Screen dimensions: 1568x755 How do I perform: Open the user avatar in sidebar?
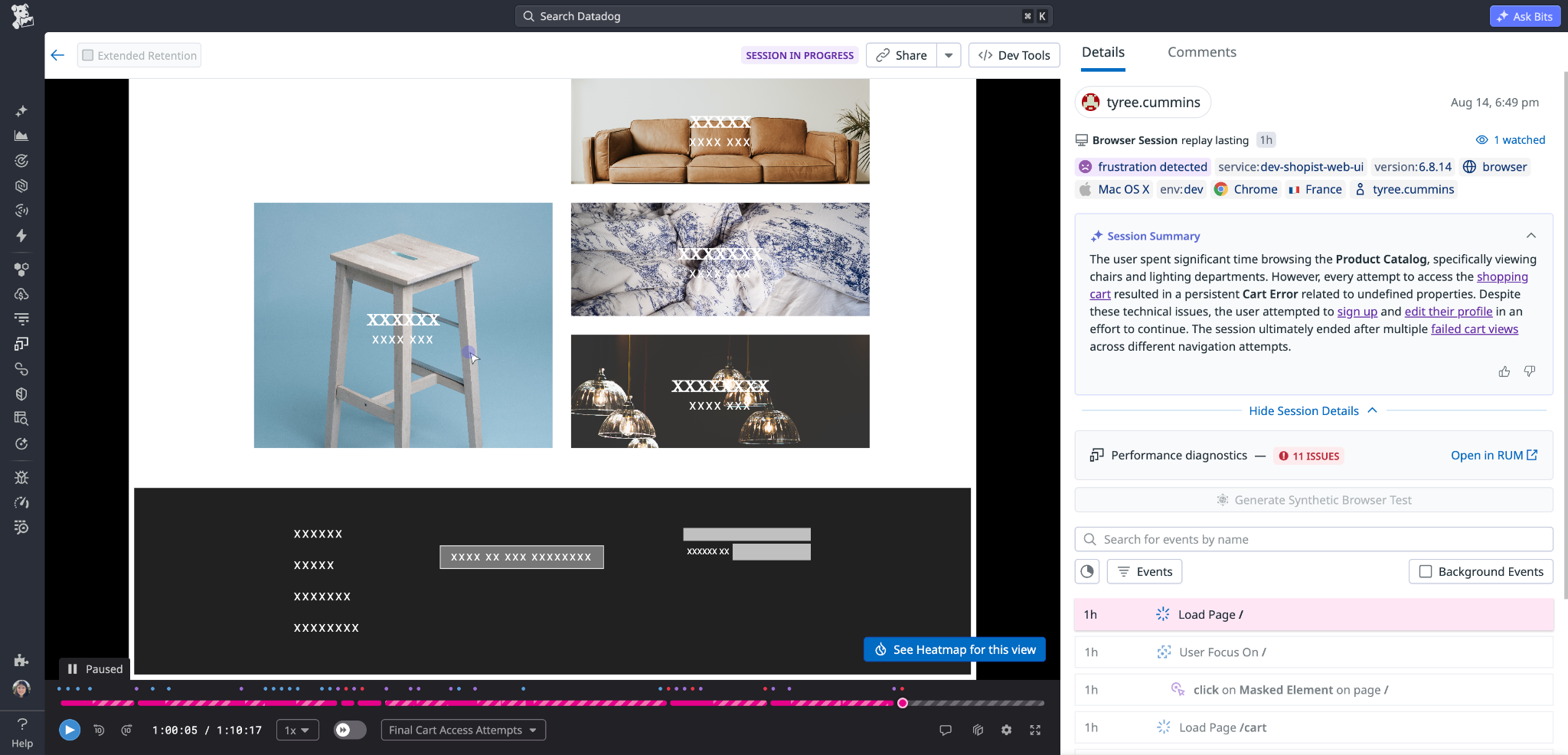(x=21, y=688)
